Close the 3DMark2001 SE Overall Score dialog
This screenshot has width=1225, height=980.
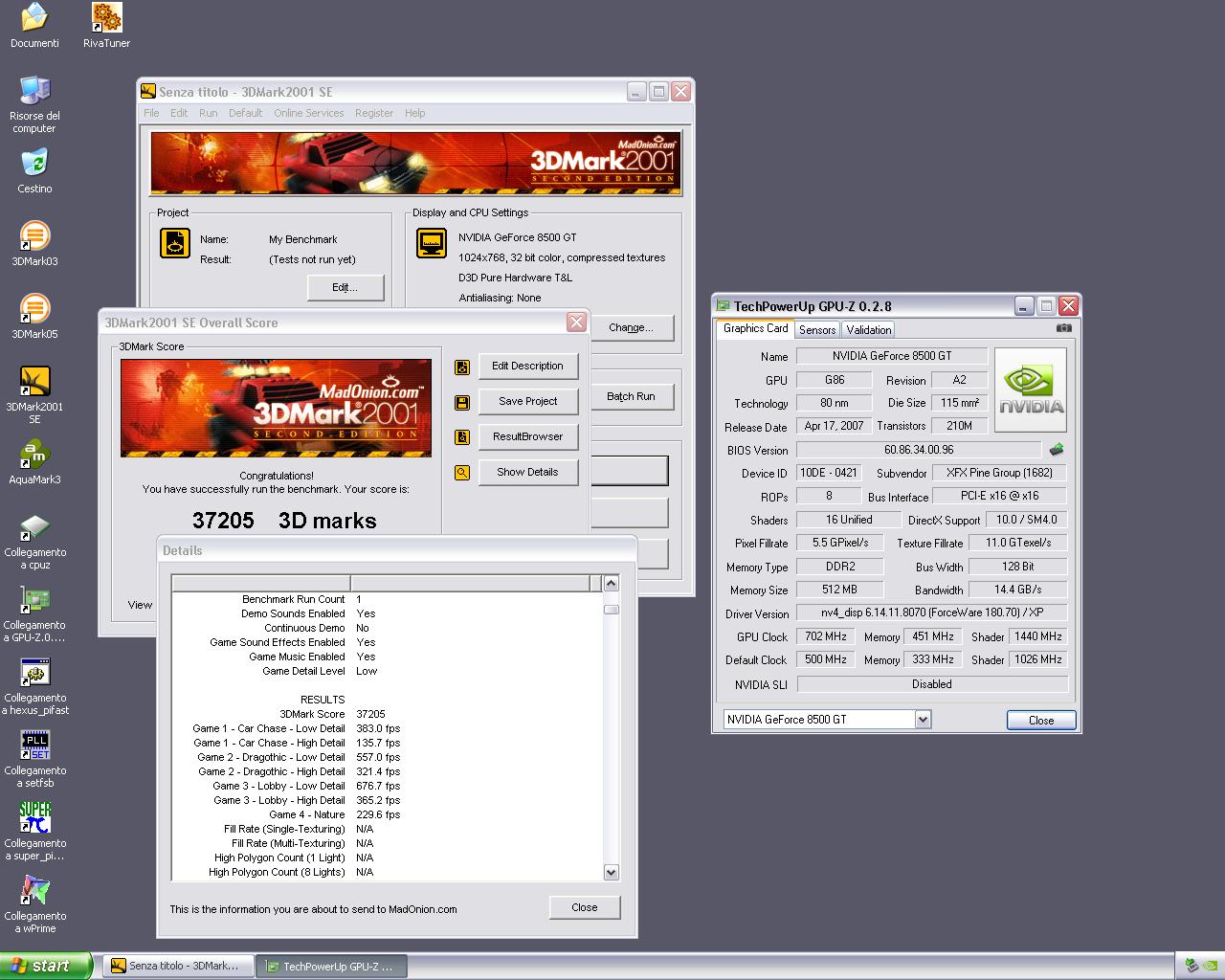point(576,323)
